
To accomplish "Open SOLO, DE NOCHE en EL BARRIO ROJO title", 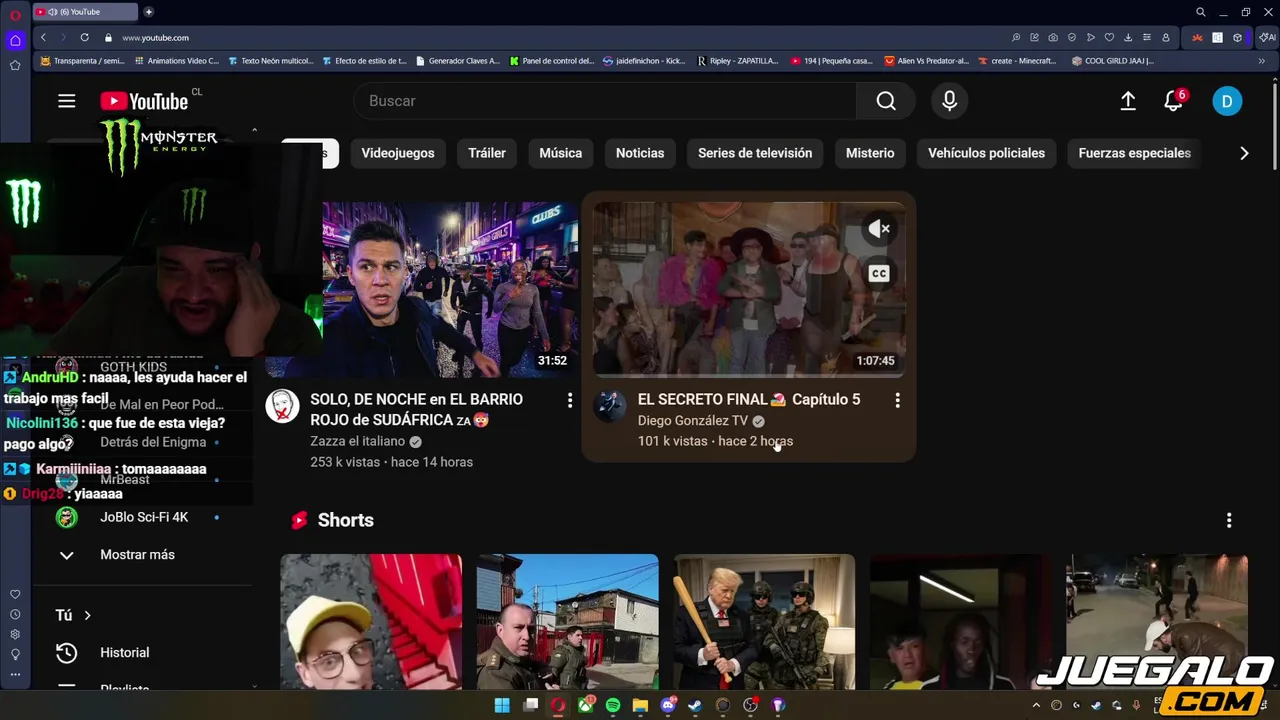I will pyautogui.click(x=416, y=409).
